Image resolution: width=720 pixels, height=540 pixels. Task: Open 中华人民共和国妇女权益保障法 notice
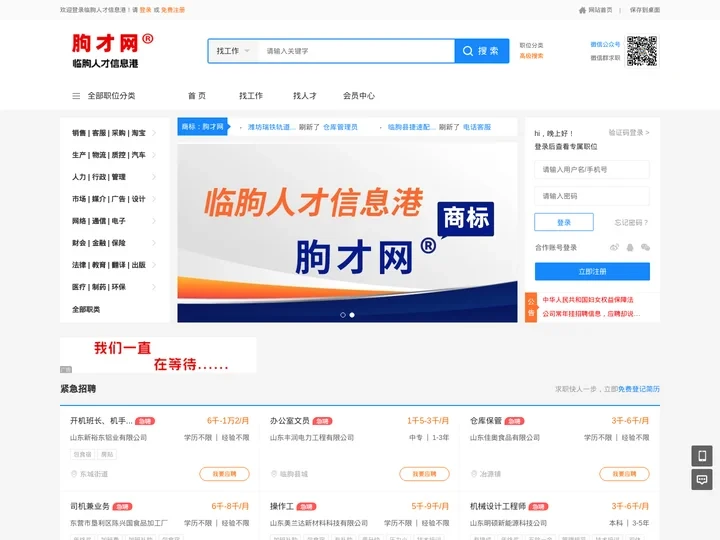[x=588, y=300]
